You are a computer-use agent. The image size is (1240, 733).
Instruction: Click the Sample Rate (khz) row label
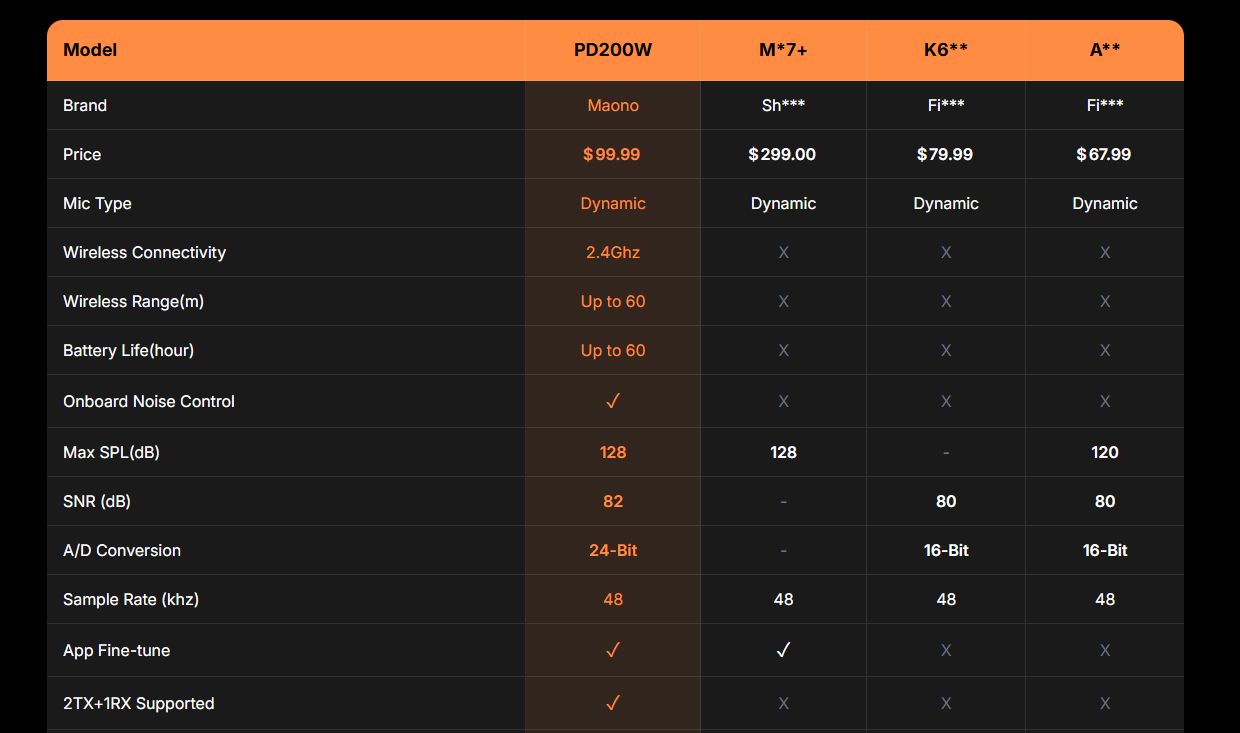(131, 599)
